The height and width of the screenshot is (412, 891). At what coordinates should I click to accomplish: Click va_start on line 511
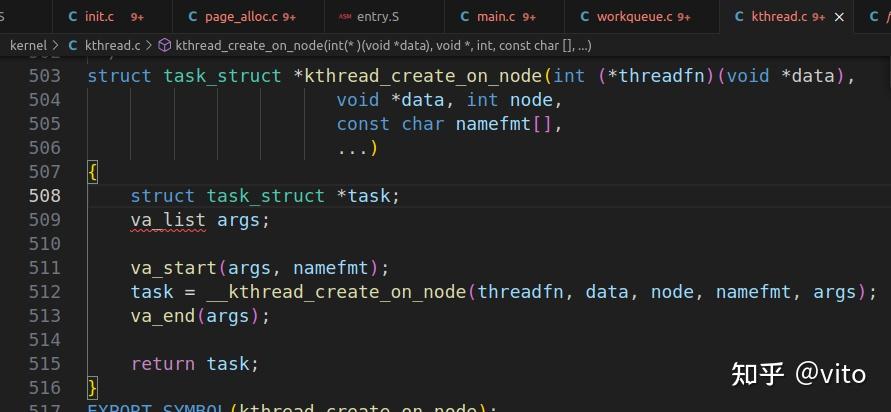pos(174,268)
